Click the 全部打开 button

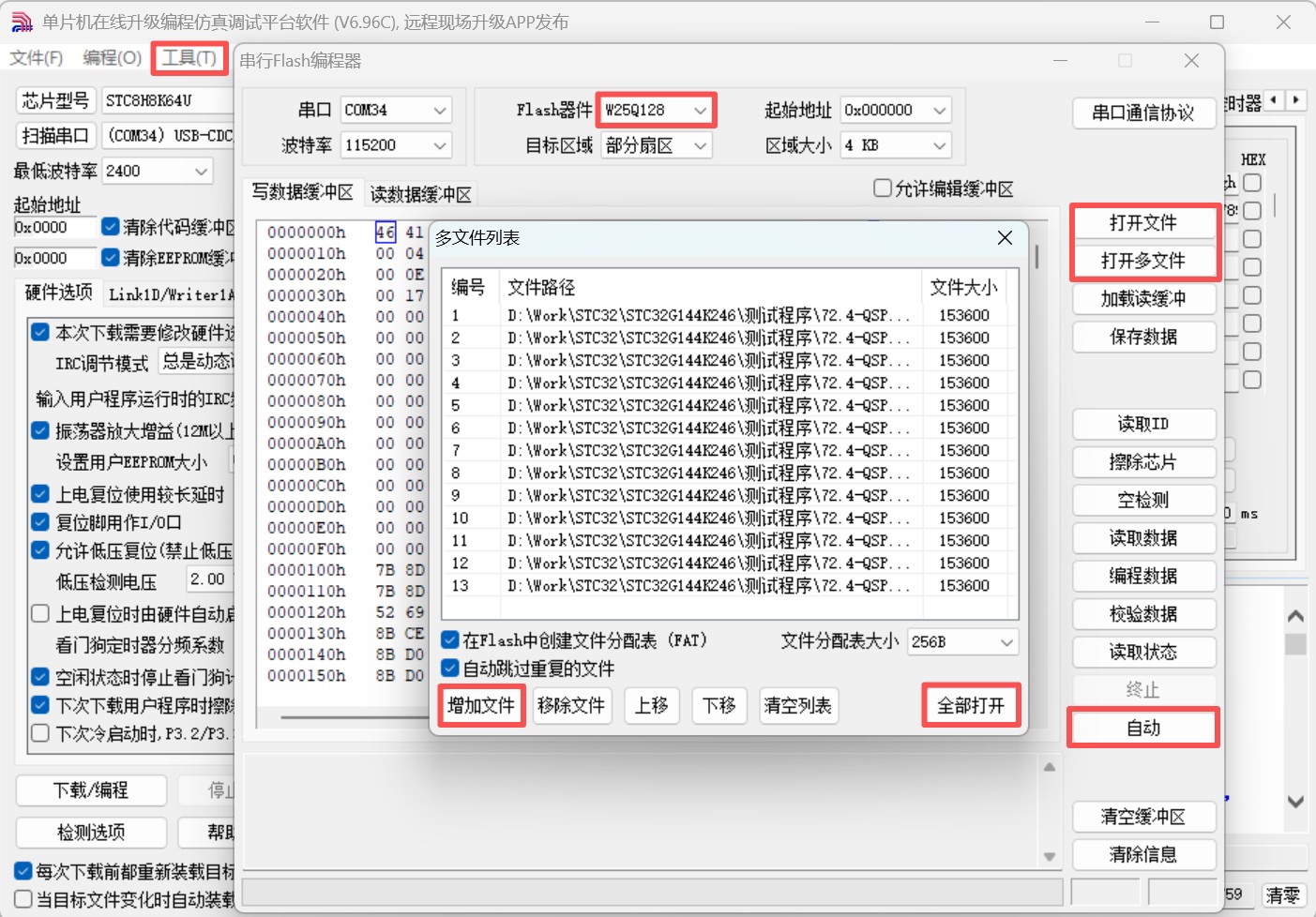(971, 705)
